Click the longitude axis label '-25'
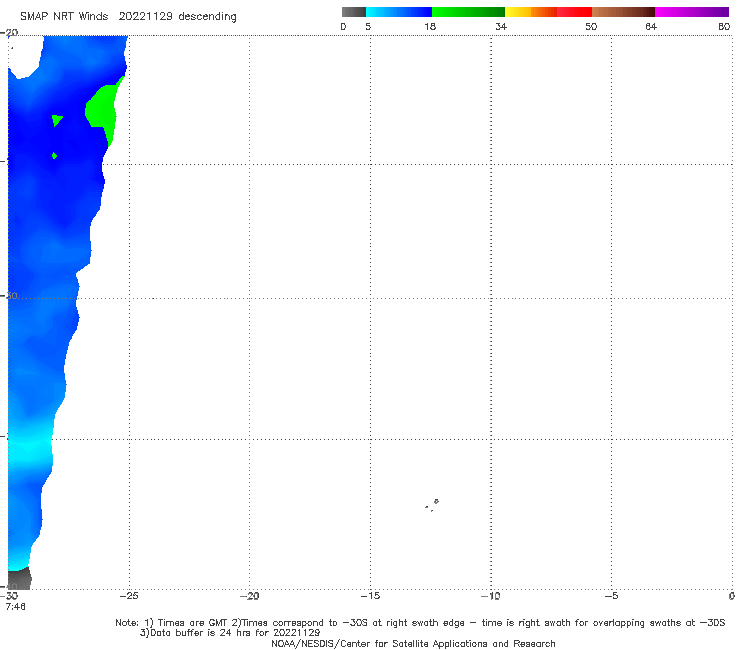The width and height of the screenshot is (740, 650). click(x=129, y=596)
